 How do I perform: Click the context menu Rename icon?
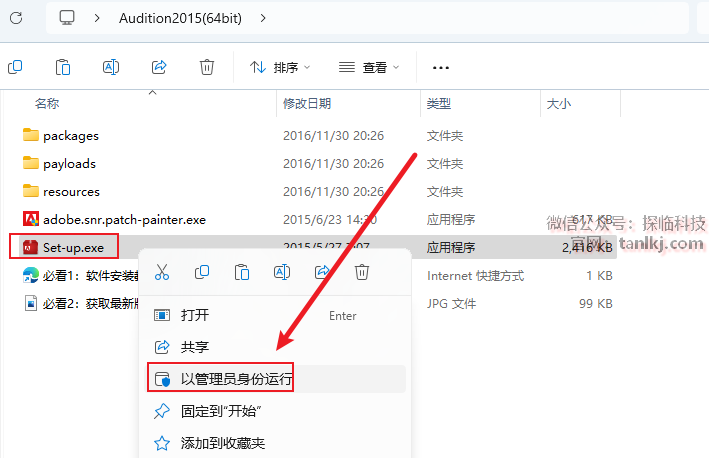[x=282, y=272]
